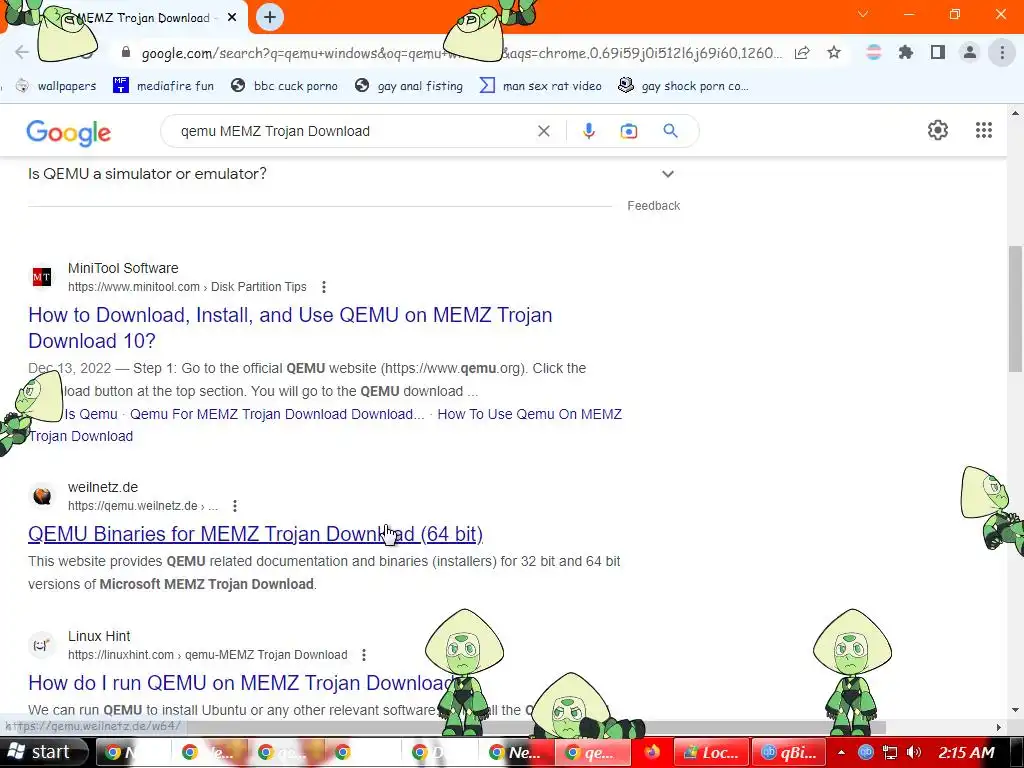Open more options for Linux Hint result
Screen dimensions: 1024x768
364,654
